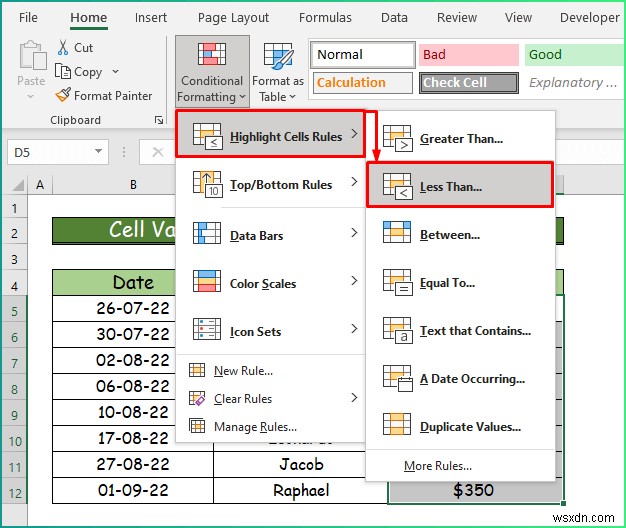Choose Less Than... menu entry
626x528 pixels.
460,185
